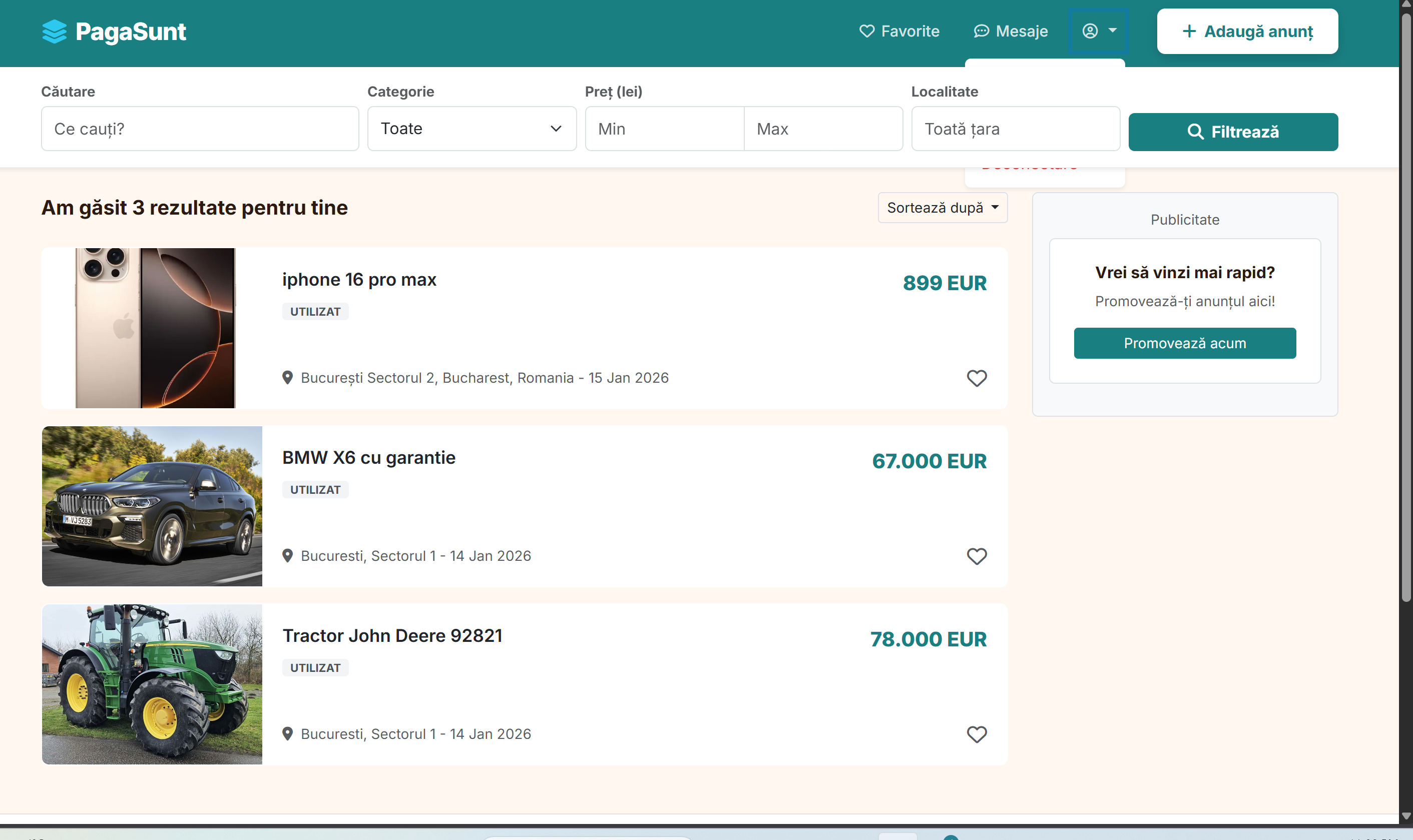Image resolution: width=1413 pixels, height=840 pixels.
Task: Toggle favorite heart on Tractor John Deere
Action: [x=977, y=734]
